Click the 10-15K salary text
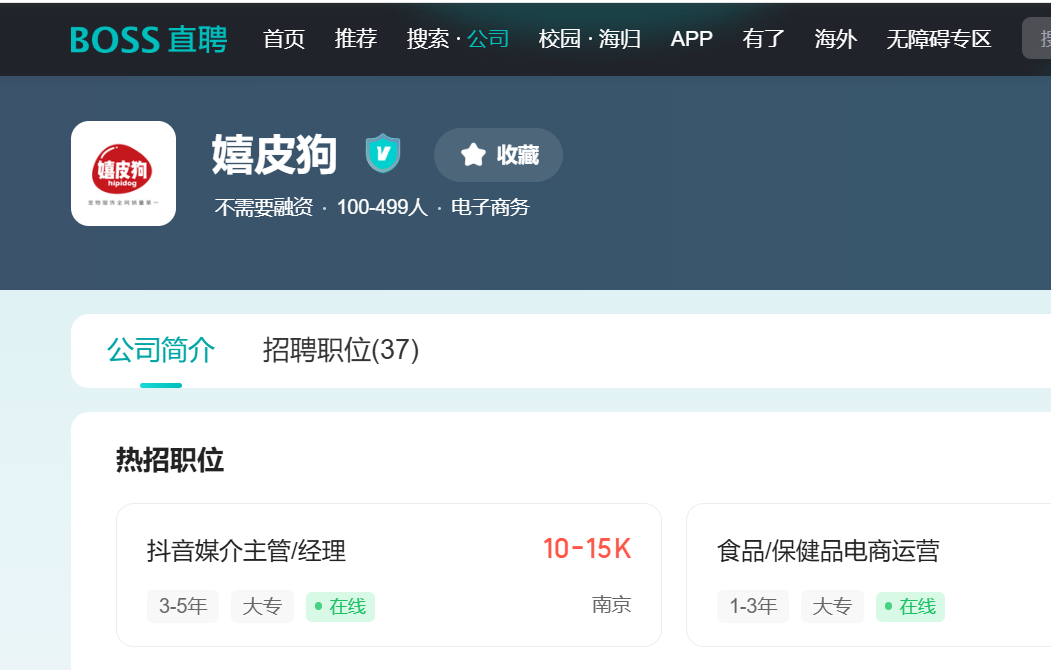Image resolution: width=1051 pixels, height=670 pixels. click(587, 549)
